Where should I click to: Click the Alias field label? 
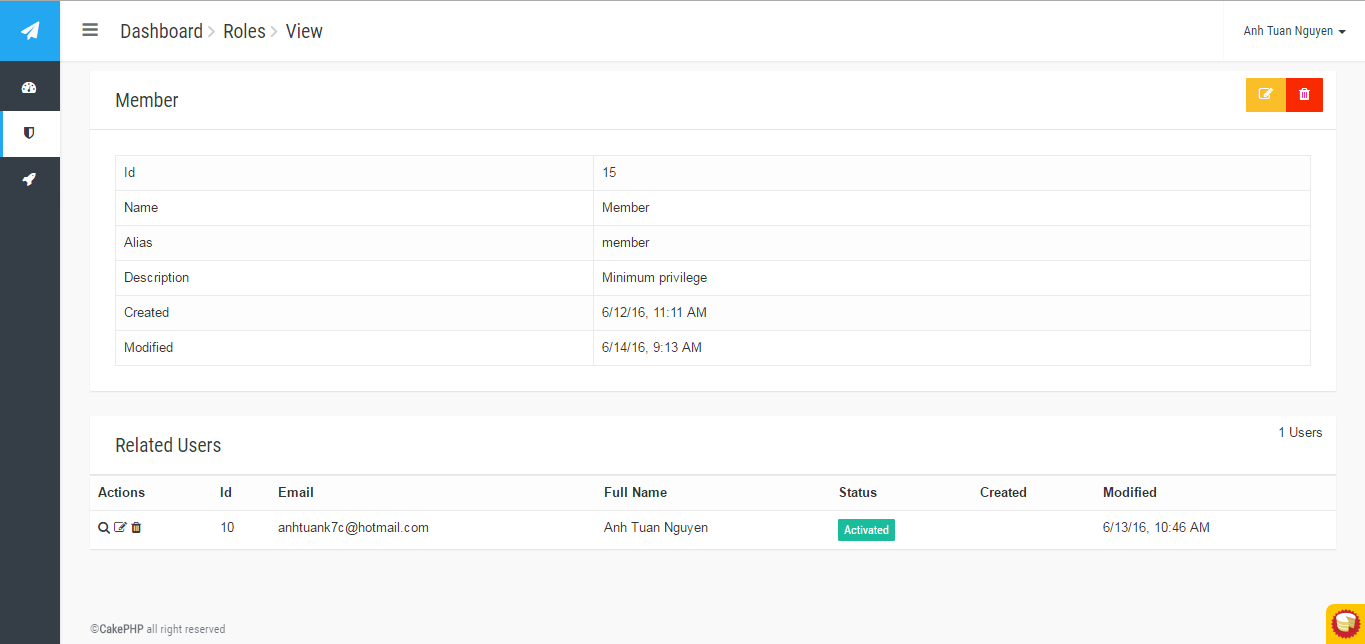tap(138, 242)
